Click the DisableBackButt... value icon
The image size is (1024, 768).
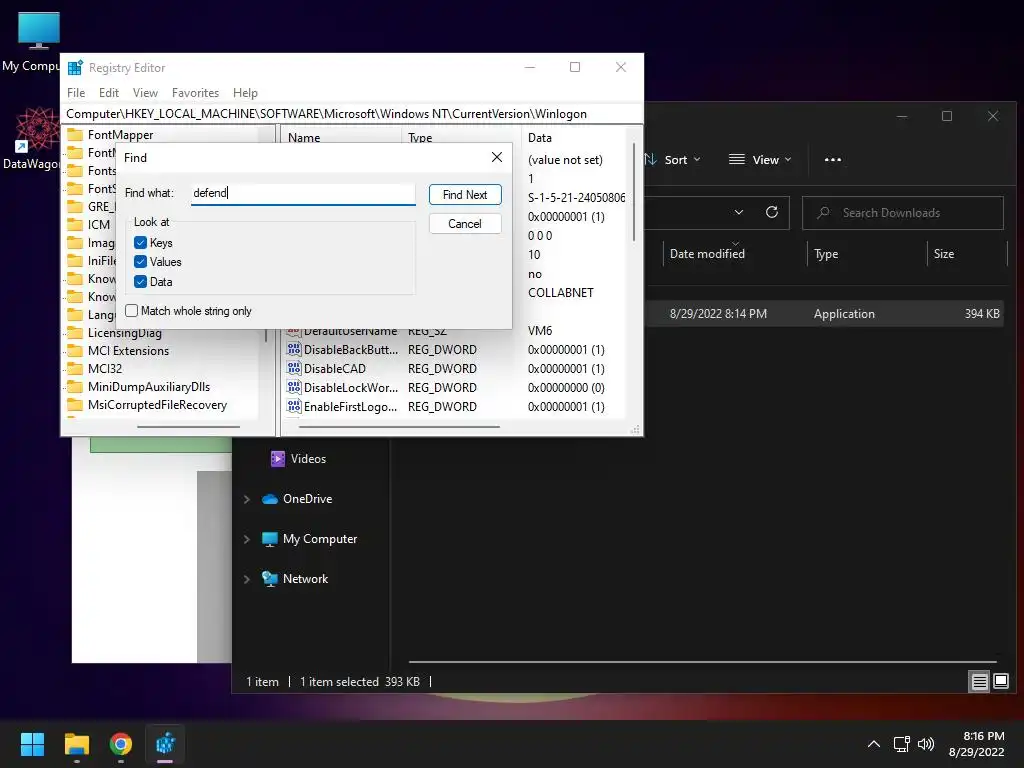[294, 349]
